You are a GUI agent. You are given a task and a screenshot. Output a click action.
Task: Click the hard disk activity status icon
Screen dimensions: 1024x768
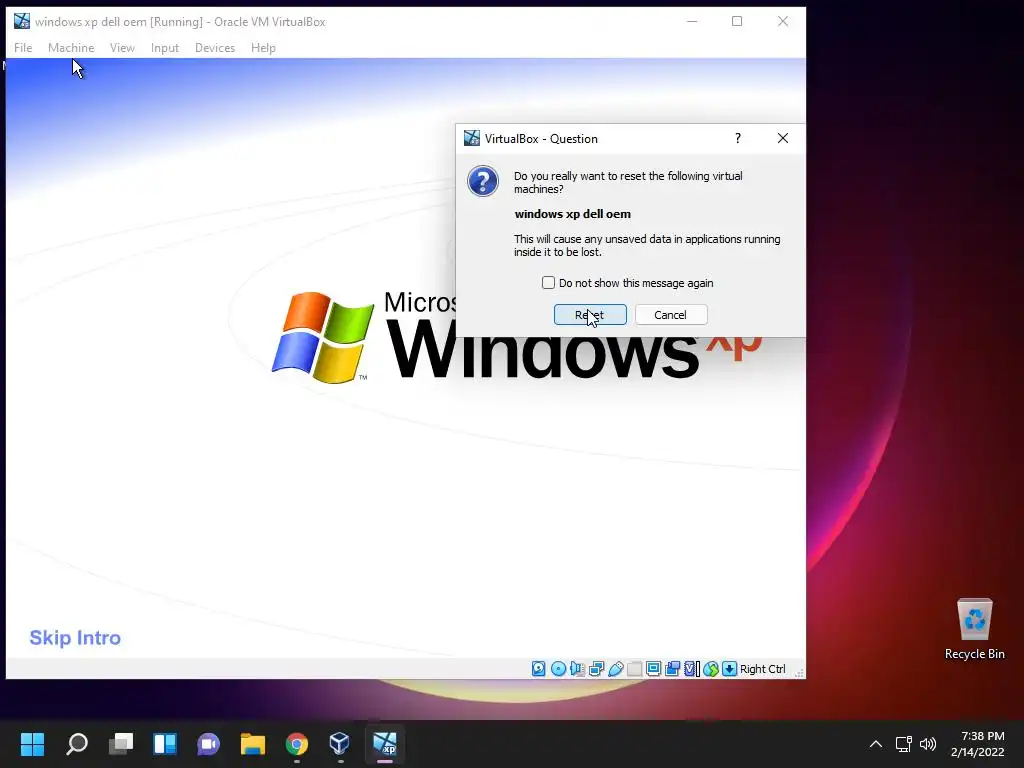pos(538,669)
